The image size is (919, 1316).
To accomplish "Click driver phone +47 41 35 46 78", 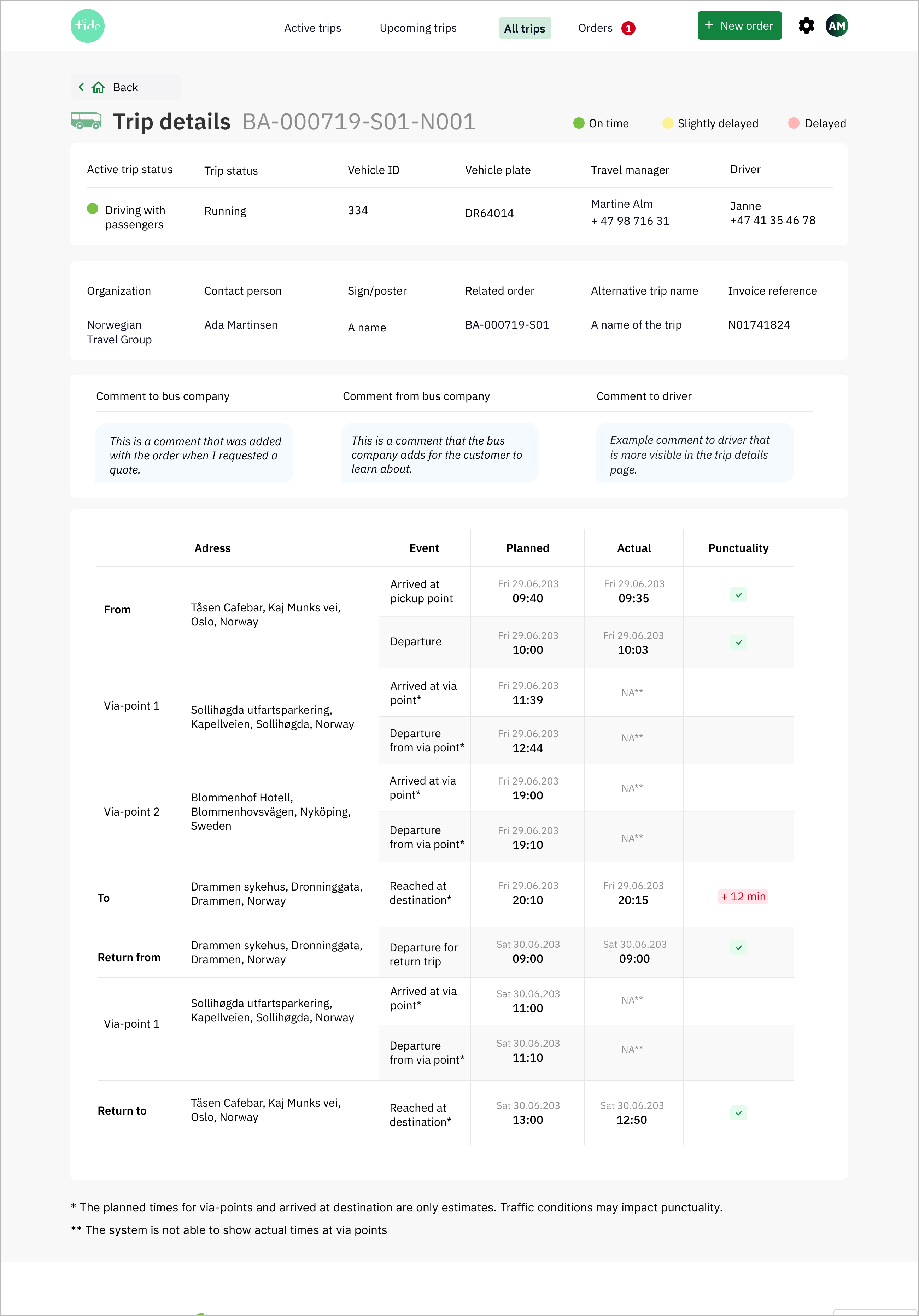I will 772,221.
